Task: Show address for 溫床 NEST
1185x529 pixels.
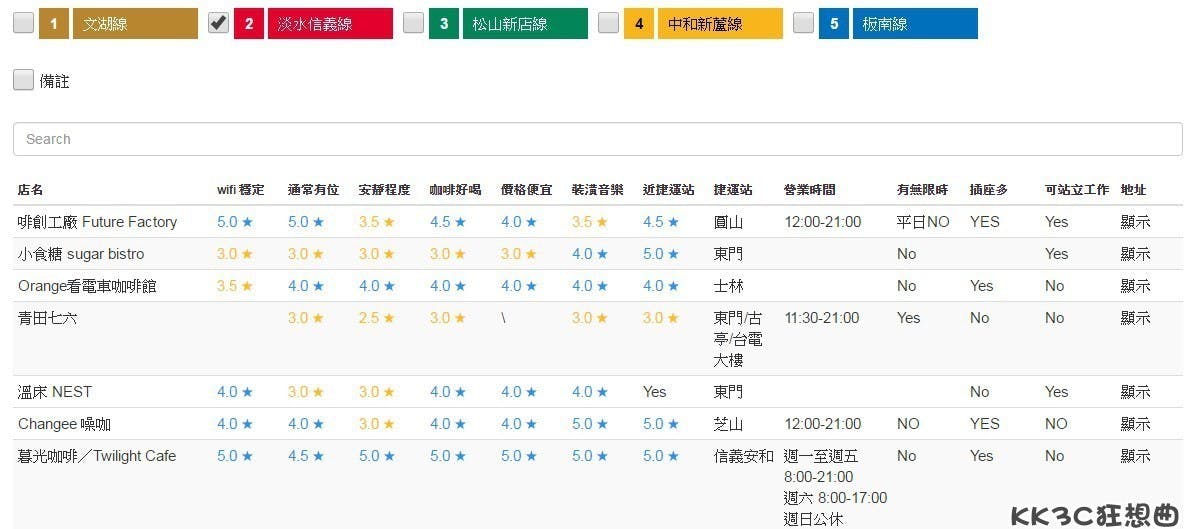Action: [1135, 392]
